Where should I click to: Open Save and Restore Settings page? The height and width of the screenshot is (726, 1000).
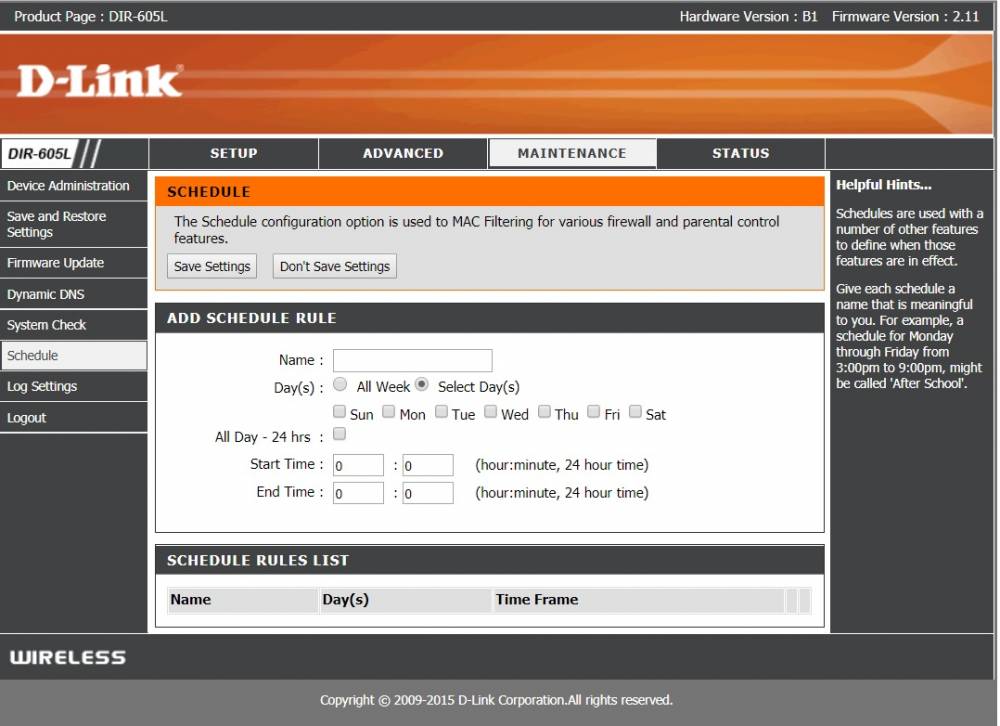click(x=73, y=225)
